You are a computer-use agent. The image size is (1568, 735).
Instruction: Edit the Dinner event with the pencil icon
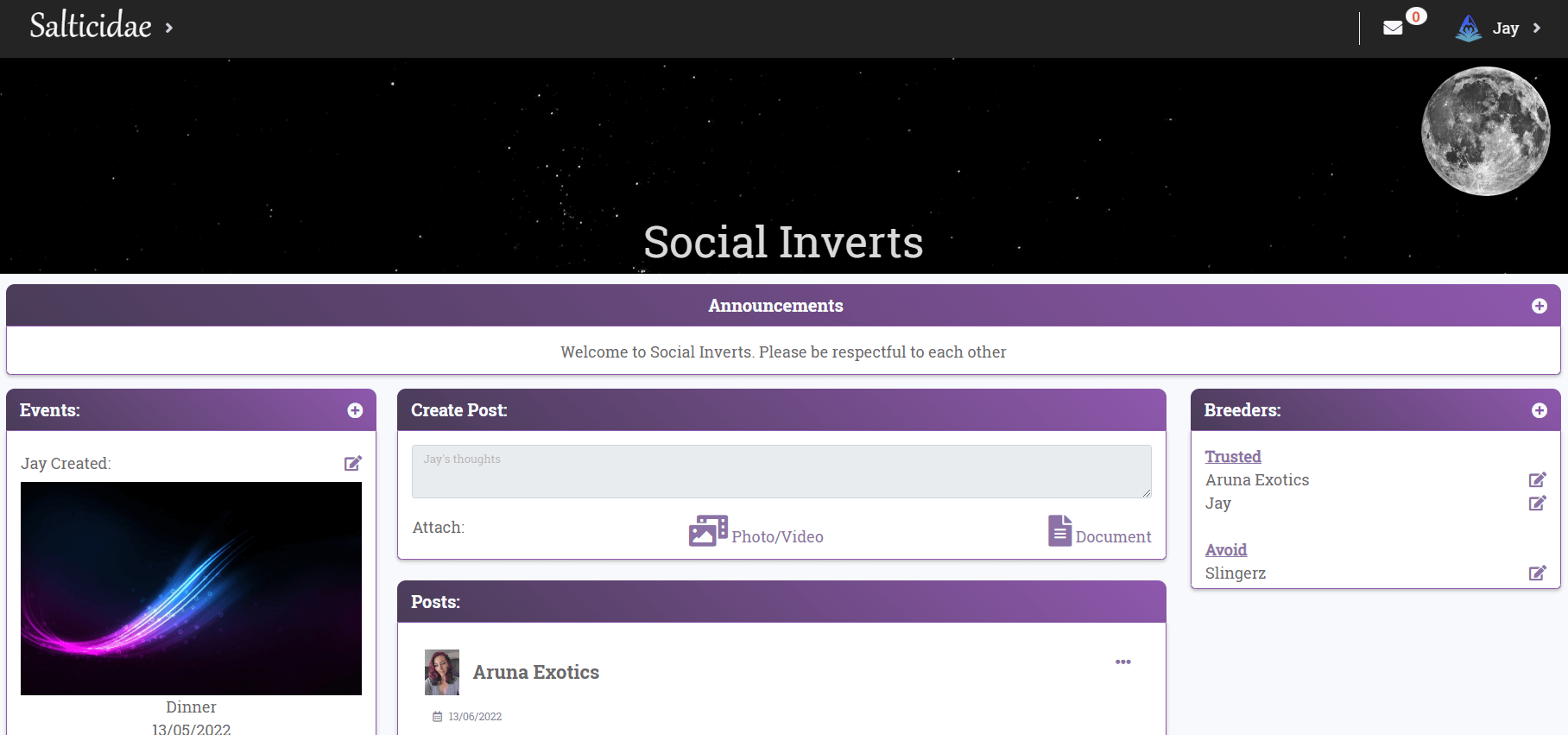352,463
